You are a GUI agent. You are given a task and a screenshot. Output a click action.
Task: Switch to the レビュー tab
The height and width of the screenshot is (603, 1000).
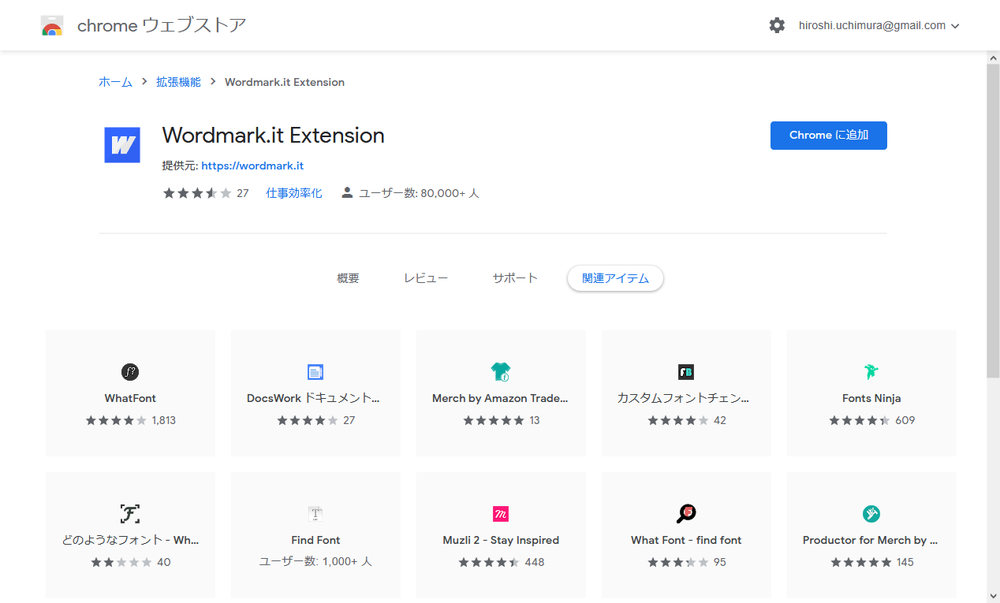(425, 279)
